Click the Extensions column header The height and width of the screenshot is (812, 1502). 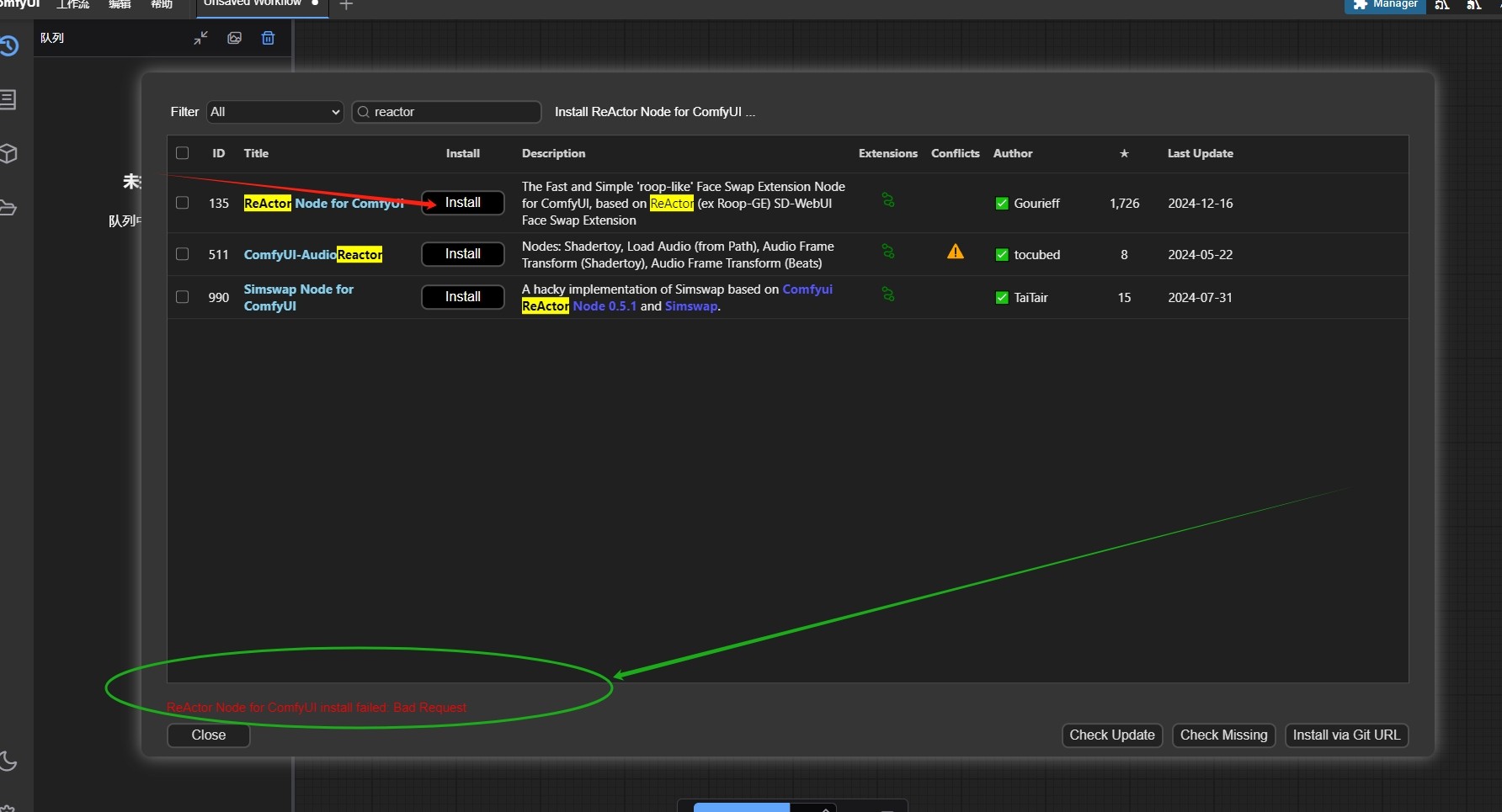pos(888,153)
